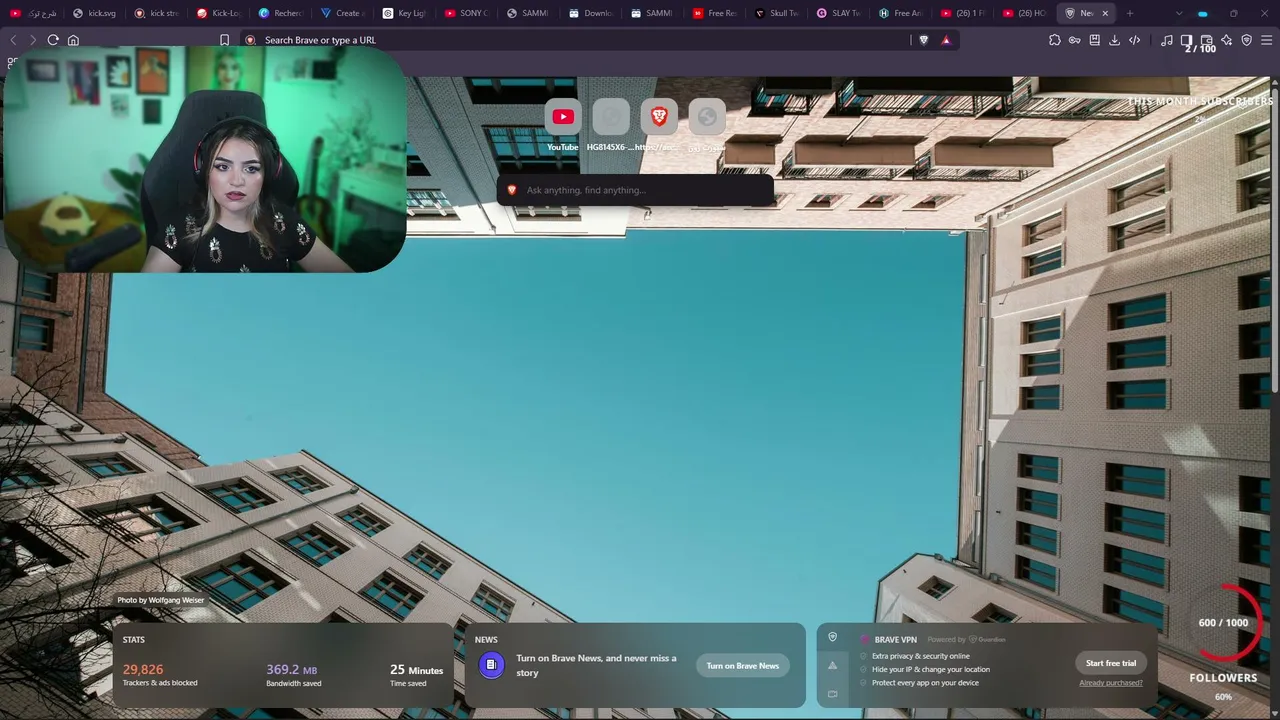Open the password key icon in toolbar
1280x720 pixels.
point(1075,40)
